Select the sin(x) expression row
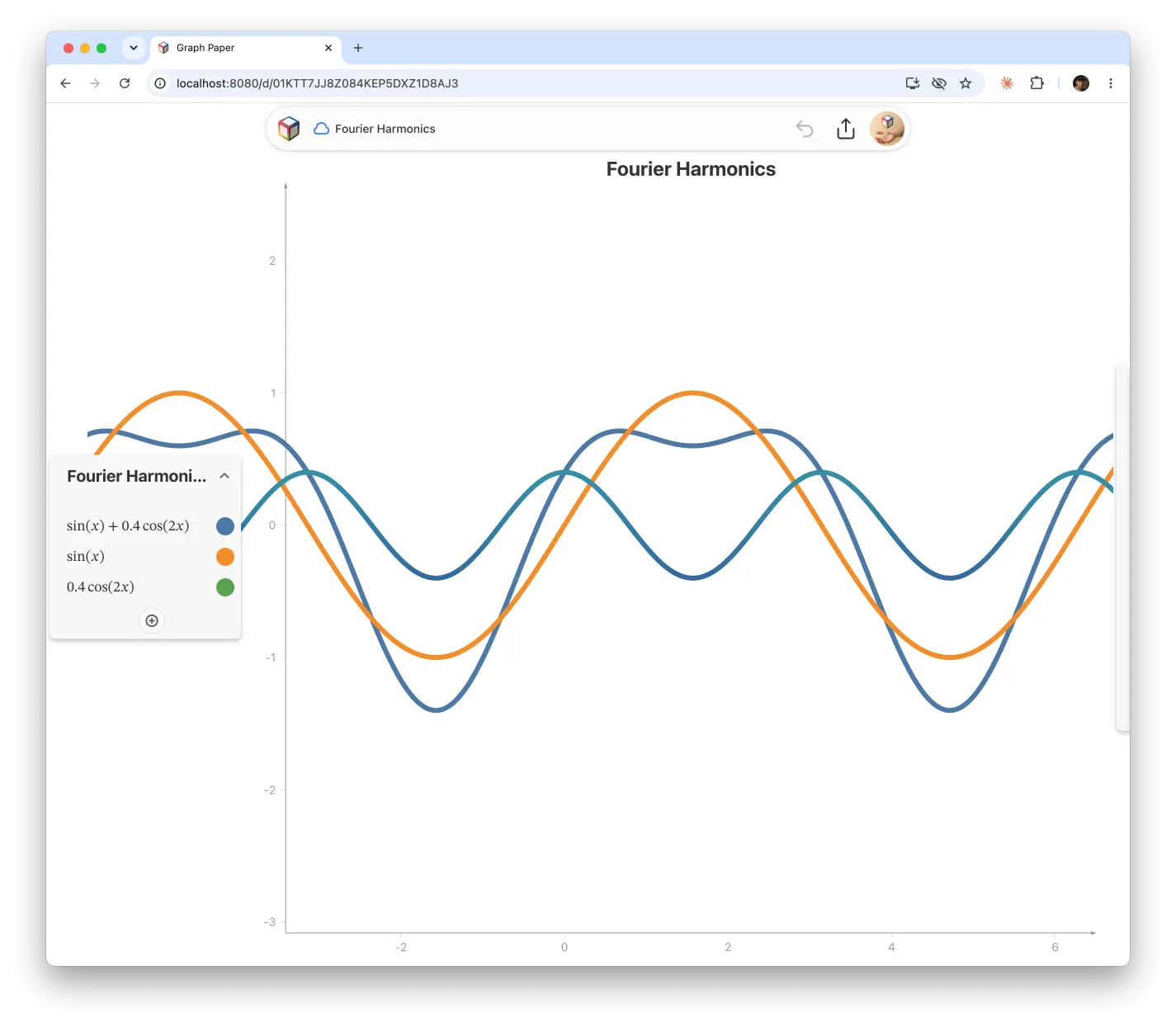Viewport: 1176px width, 1027px height. [x=86, y=557]
